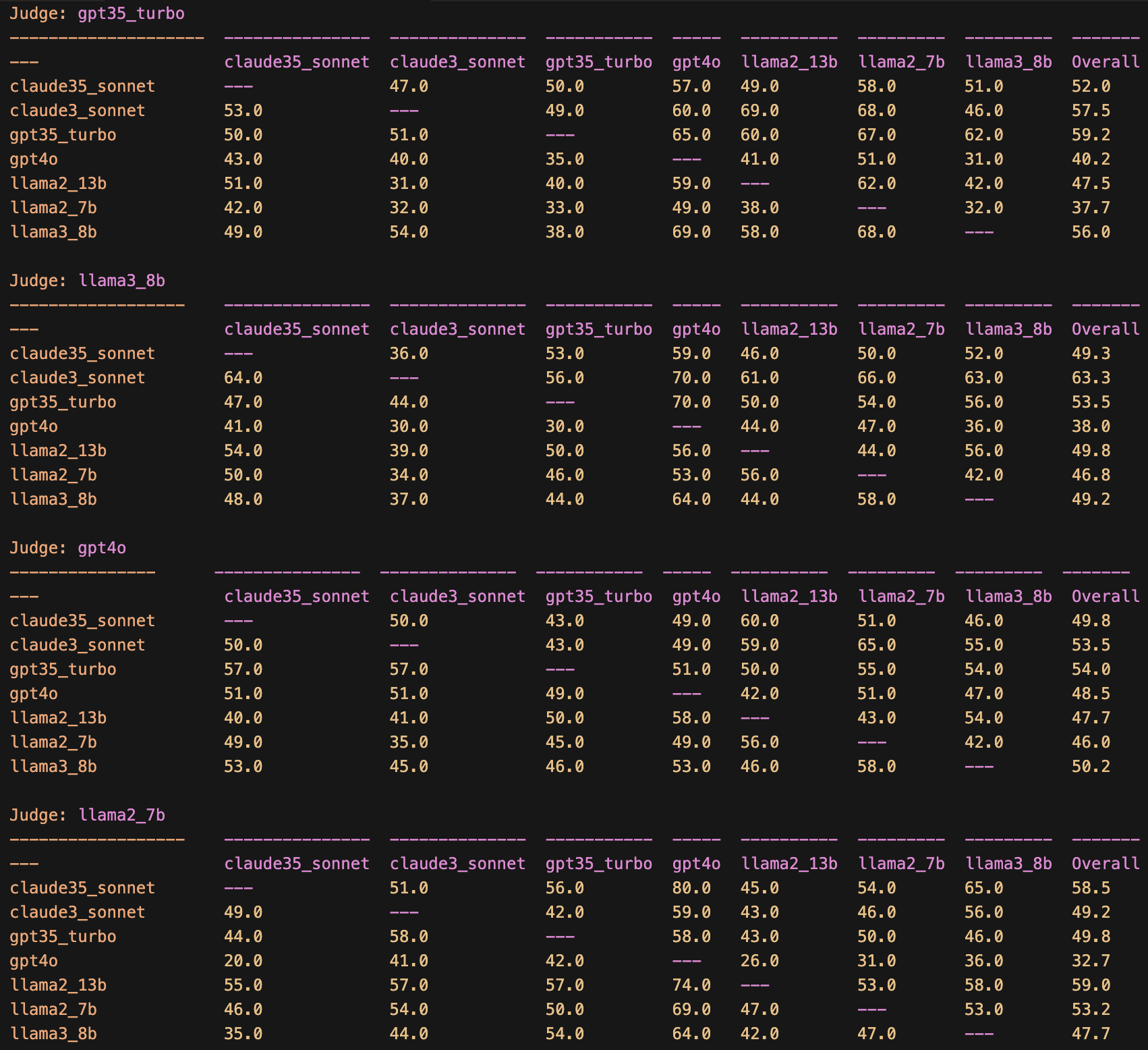1148x1050 pixels.
Task: Click "gpt35_turbo" column header in Judge llama3_8b table
Action: [x=599, y=329]
